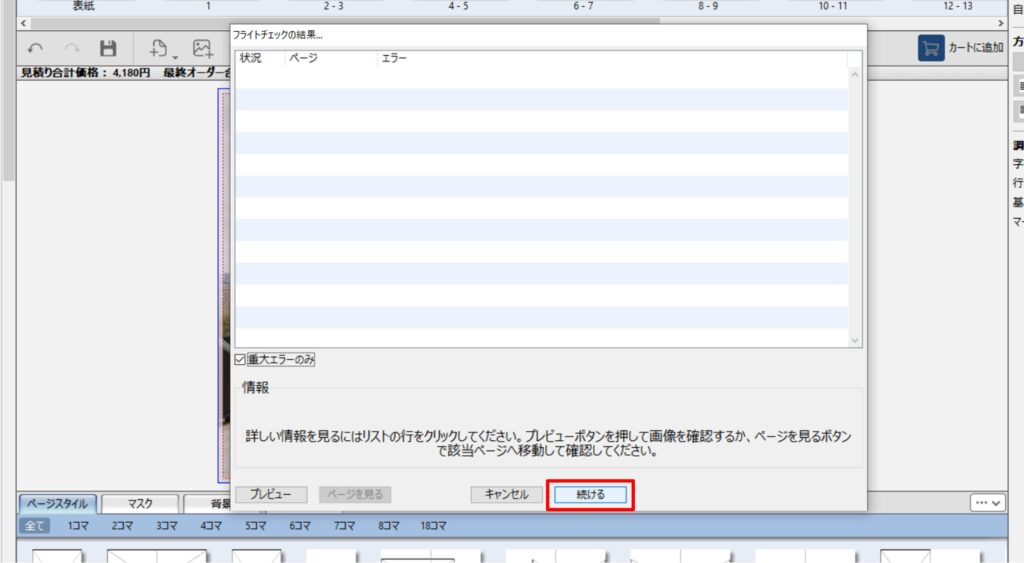
Task: Click the undo arrow icon
Action: point(36,48)
